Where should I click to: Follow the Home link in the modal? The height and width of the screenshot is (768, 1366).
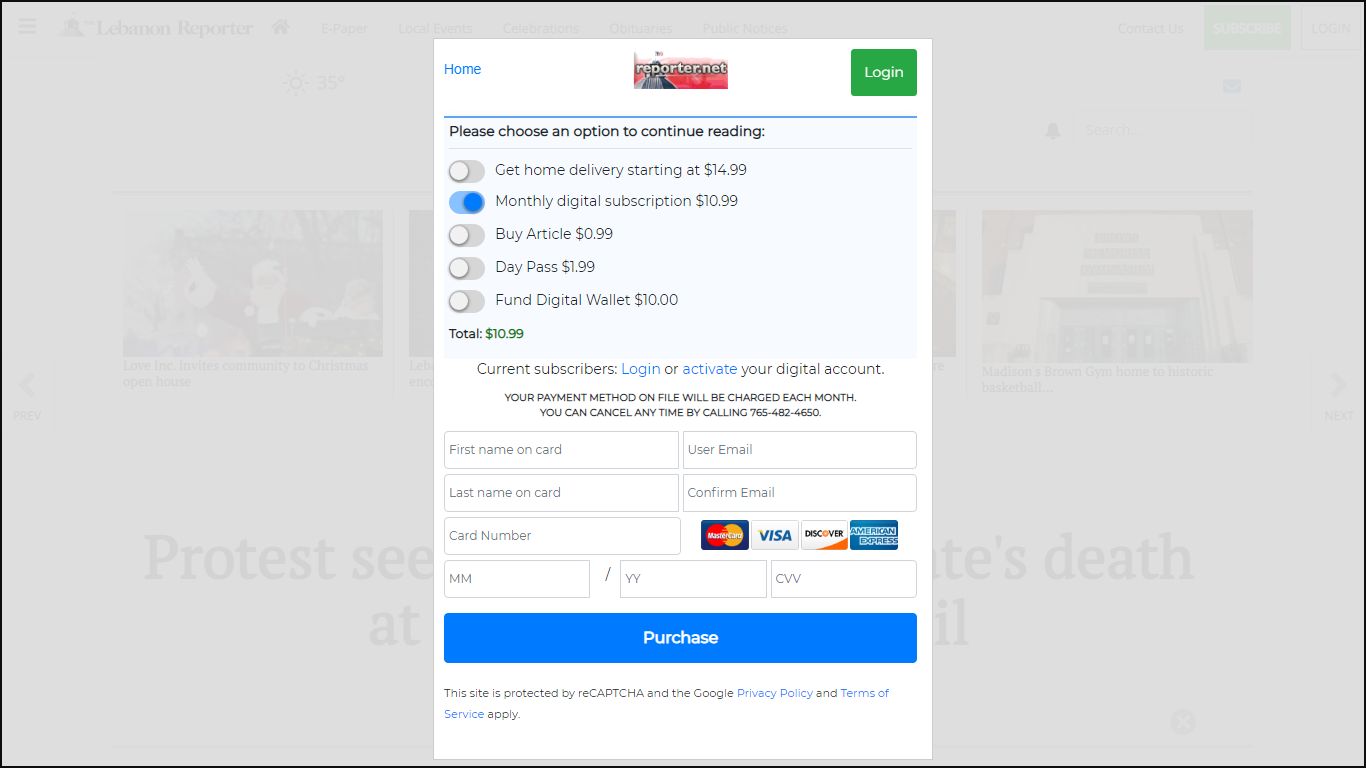click(x=462, y=69)
